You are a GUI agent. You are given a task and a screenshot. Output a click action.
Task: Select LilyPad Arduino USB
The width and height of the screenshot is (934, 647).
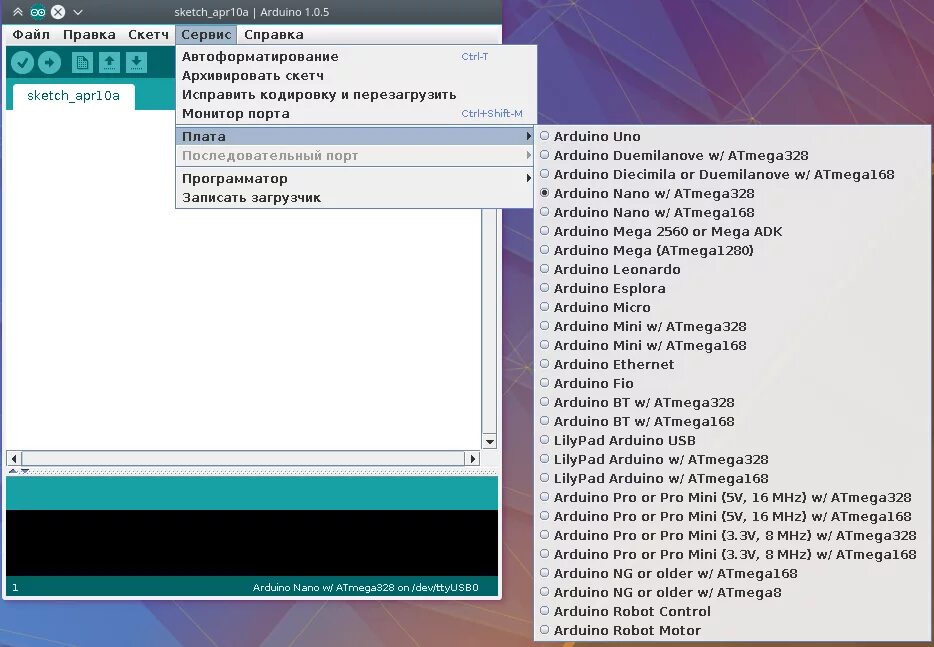click(732, 441)
